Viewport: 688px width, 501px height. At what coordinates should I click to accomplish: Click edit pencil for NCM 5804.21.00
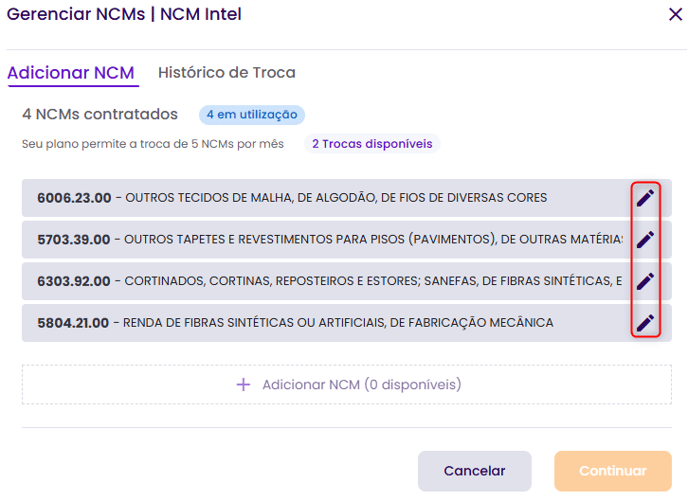tap(646, 323)
